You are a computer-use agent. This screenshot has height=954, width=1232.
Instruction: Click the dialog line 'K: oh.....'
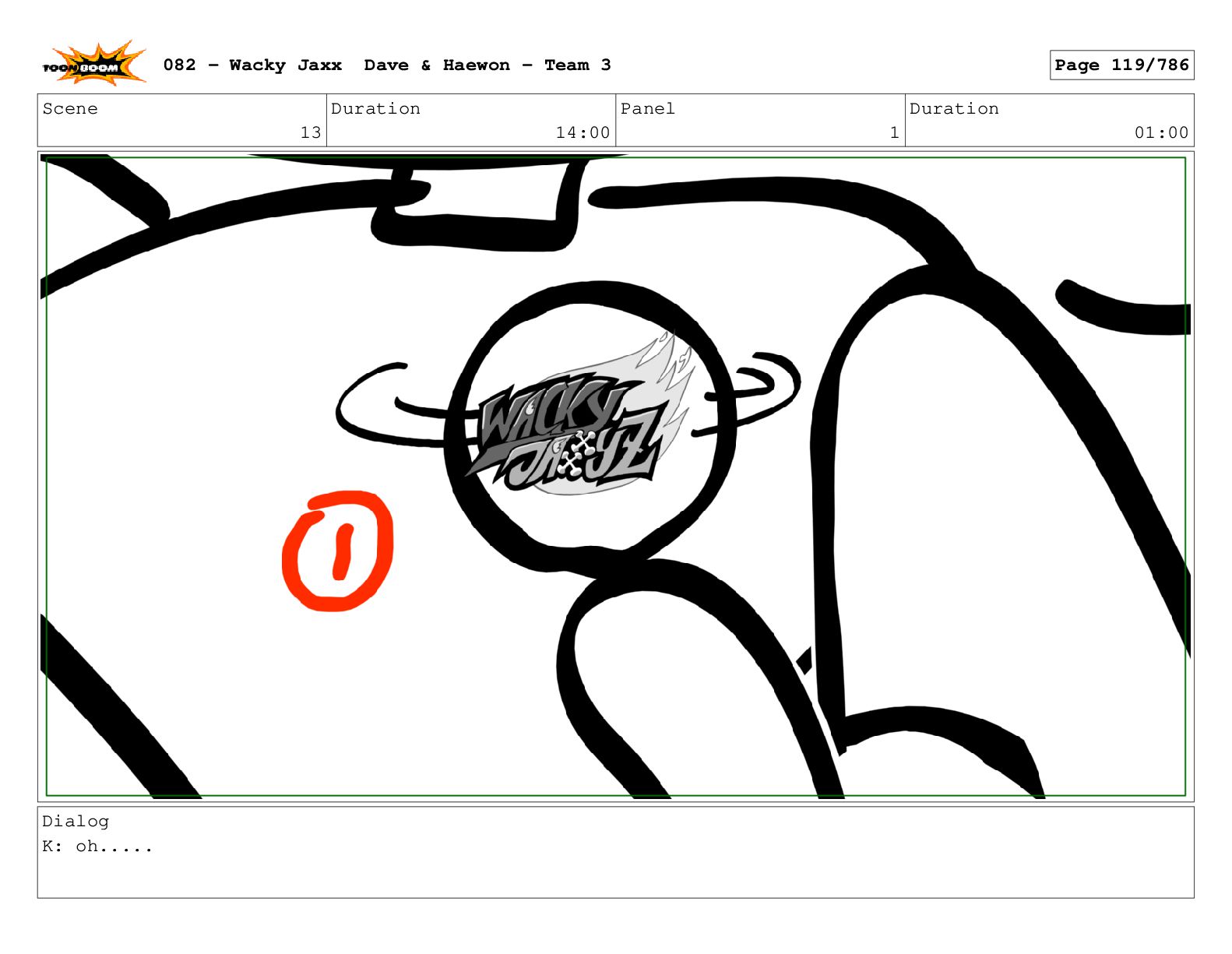(97, 847)
